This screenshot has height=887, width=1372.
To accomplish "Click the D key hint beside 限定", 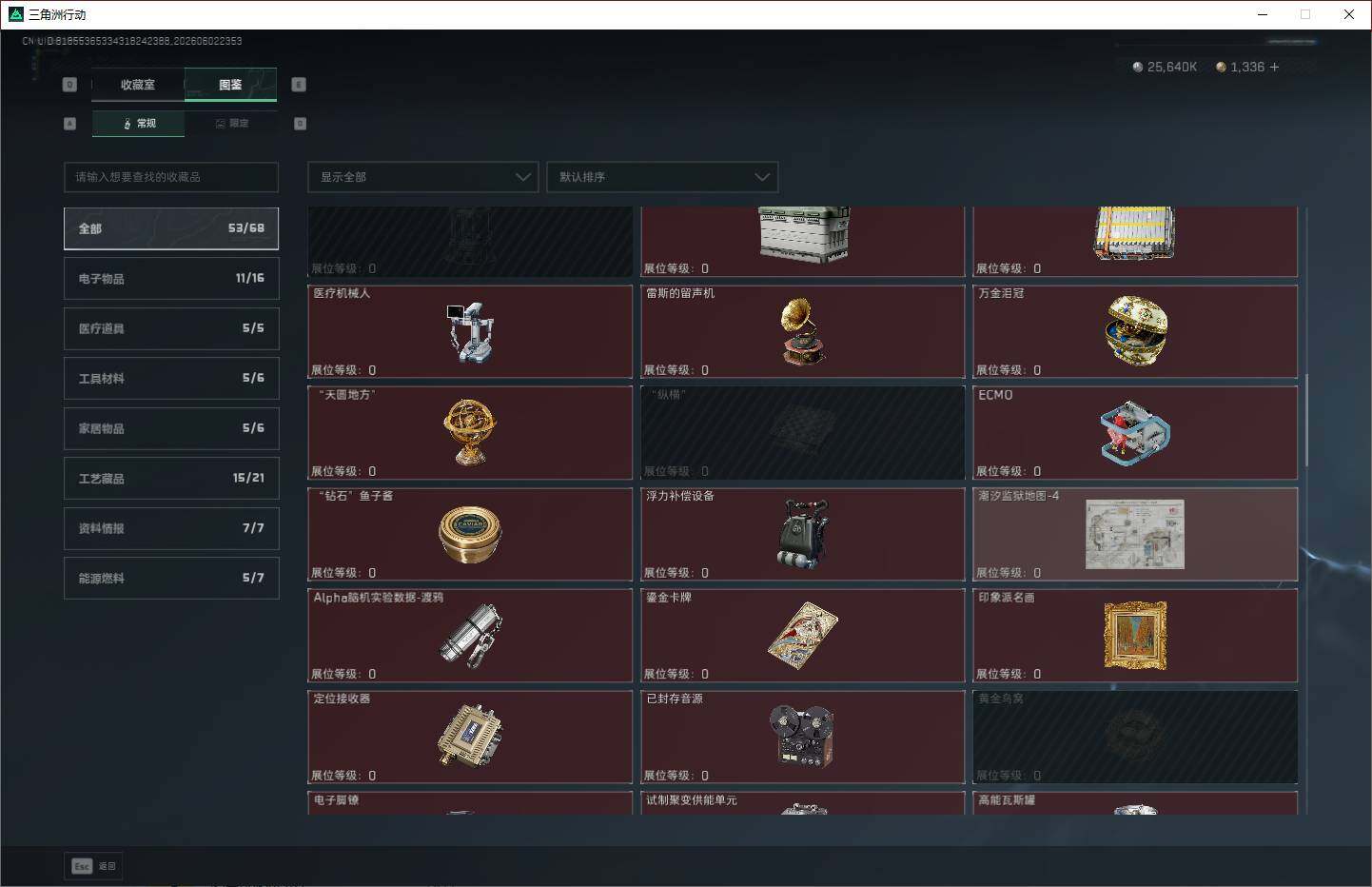I will click(300, 124).
